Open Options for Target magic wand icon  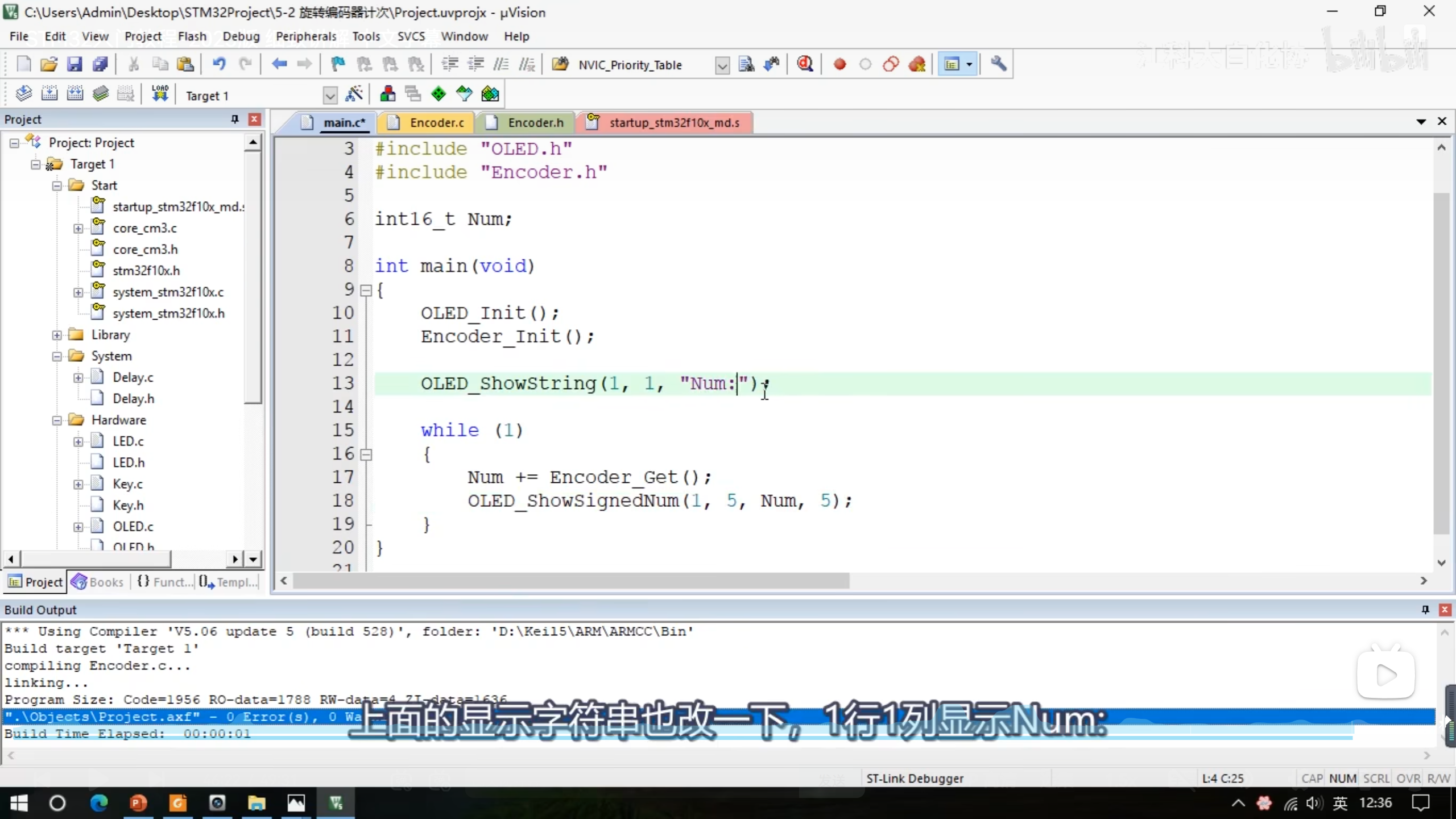354,94
